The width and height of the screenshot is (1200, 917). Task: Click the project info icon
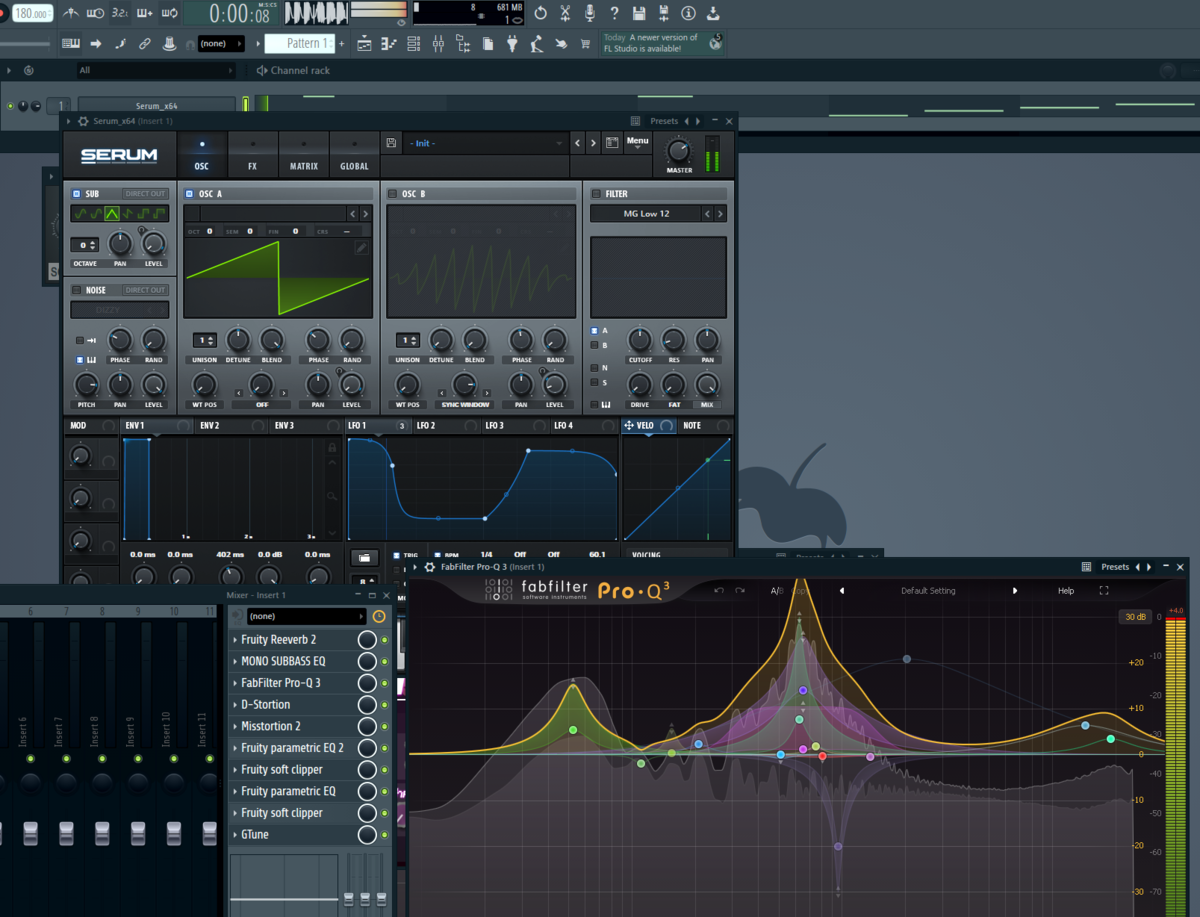688,13
